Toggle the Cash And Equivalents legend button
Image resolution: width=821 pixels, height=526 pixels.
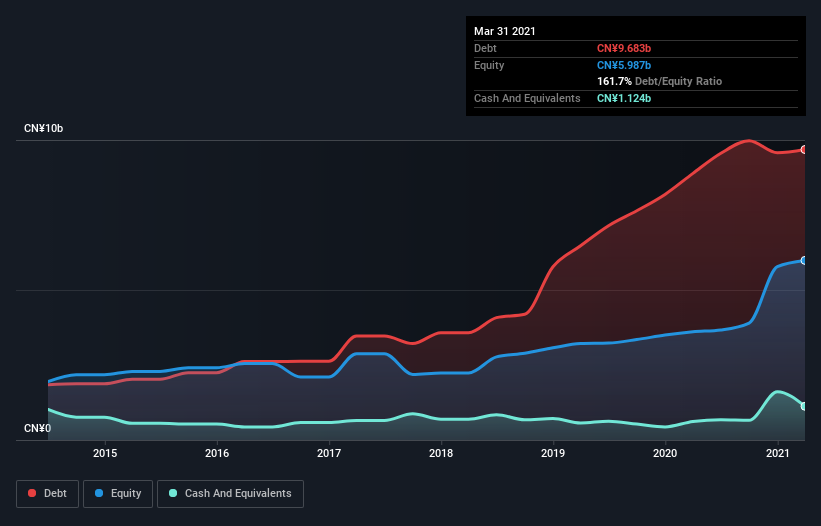(x=230, y=494)
